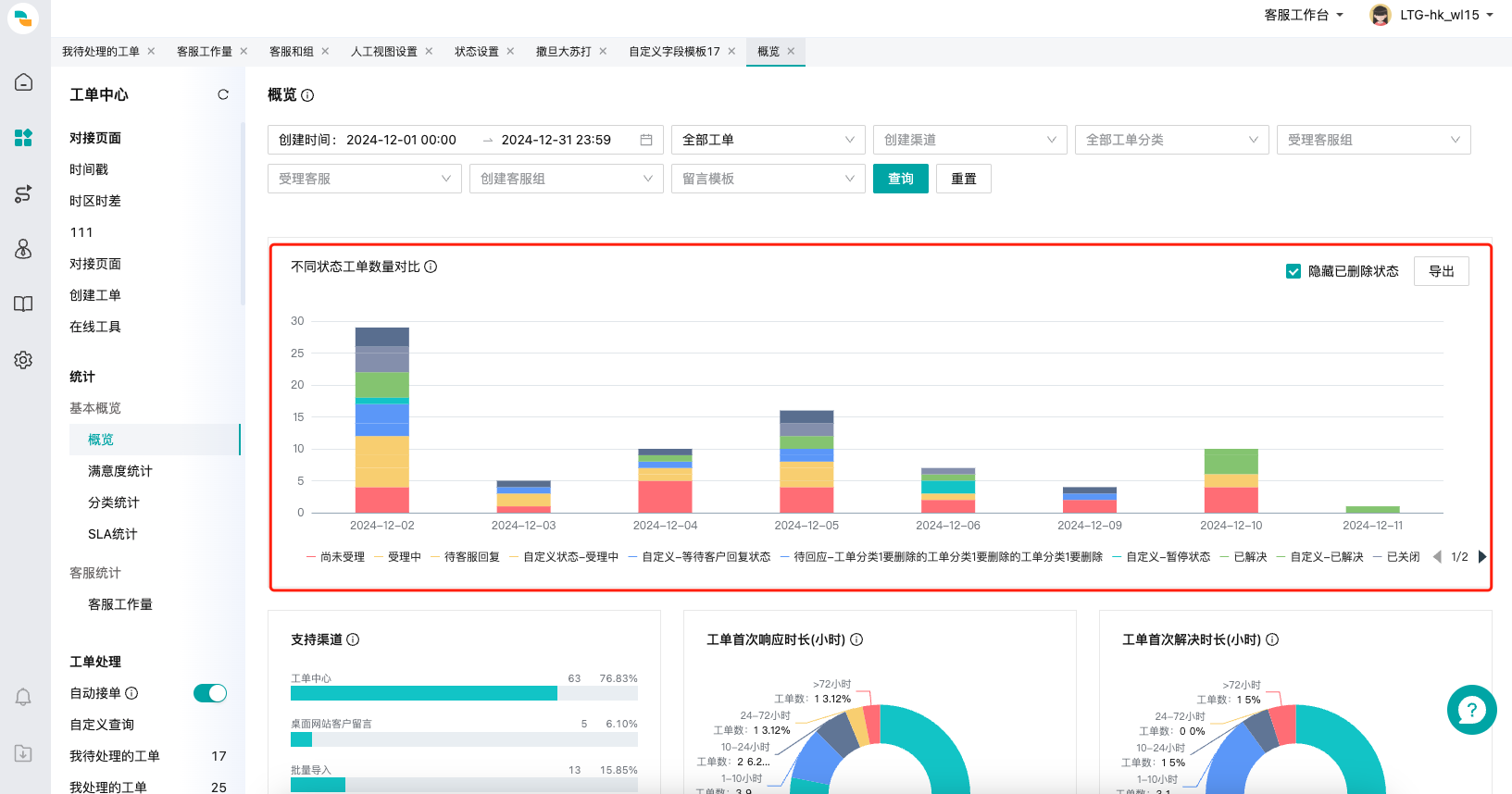Toggle 尚未受理 legend series

click(x=335, y=557)
